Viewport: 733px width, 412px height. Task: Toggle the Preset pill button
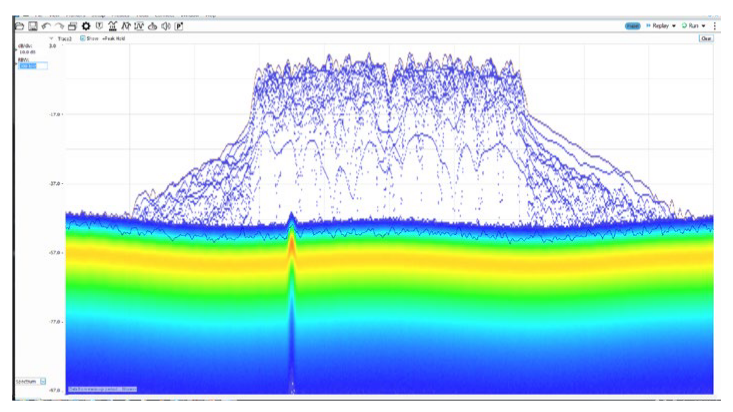point(632,25)
